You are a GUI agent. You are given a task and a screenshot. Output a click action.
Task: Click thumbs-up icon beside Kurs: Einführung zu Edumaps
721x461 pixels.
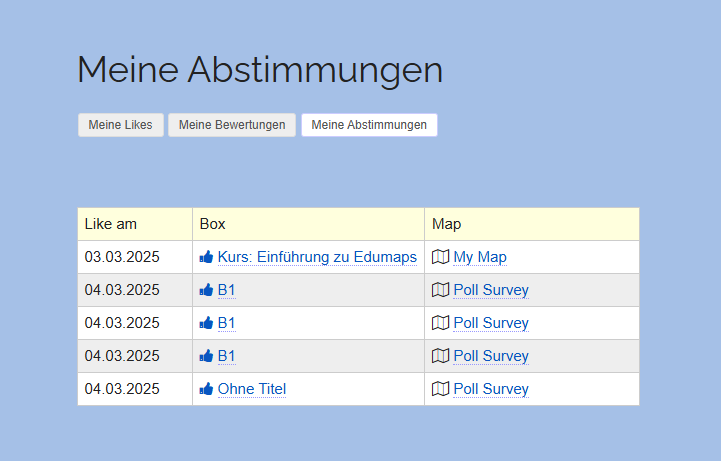(206, 257)
